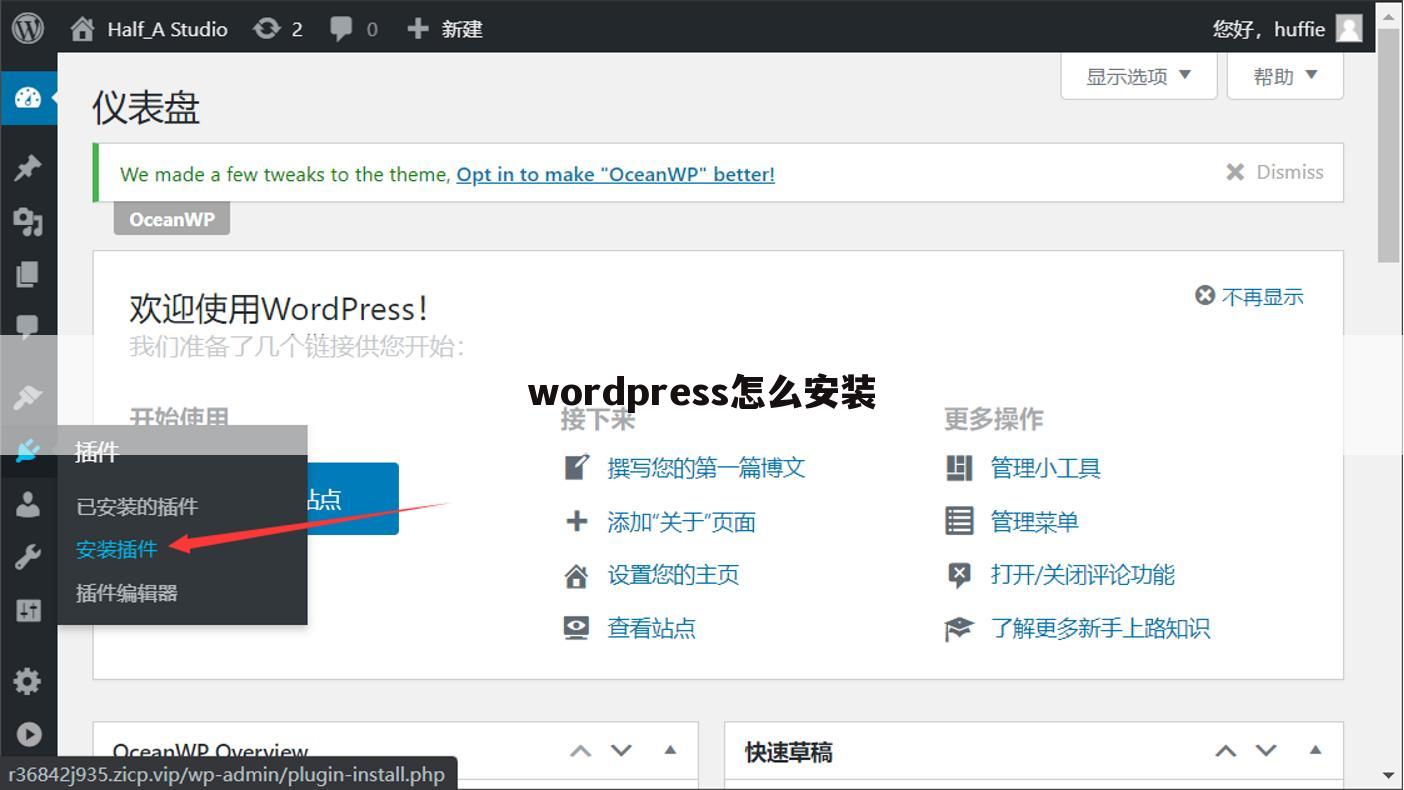1404x790 pixels.
Task: Click 打开/关闭评论功能 link
Action: (x=1083, y=575)
